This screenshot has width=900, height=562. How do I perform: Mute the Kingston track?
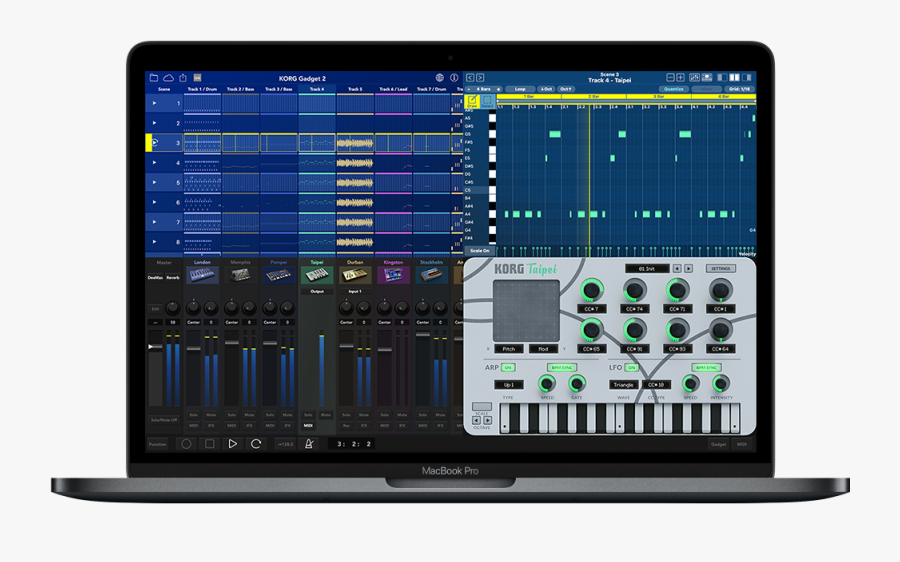(402, 414)
